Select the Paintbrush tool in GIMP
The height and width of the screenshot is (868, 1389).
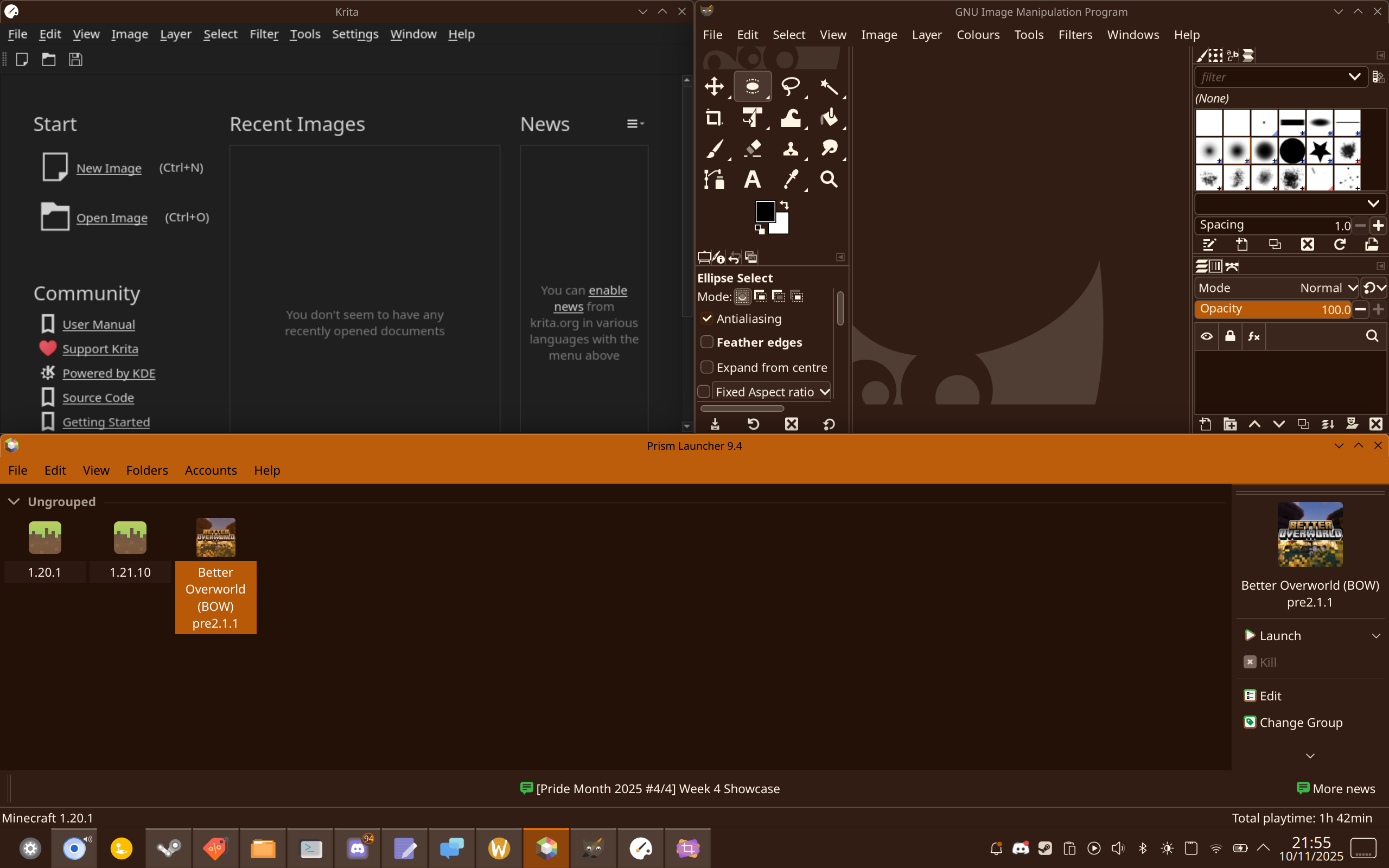point(714,149)
